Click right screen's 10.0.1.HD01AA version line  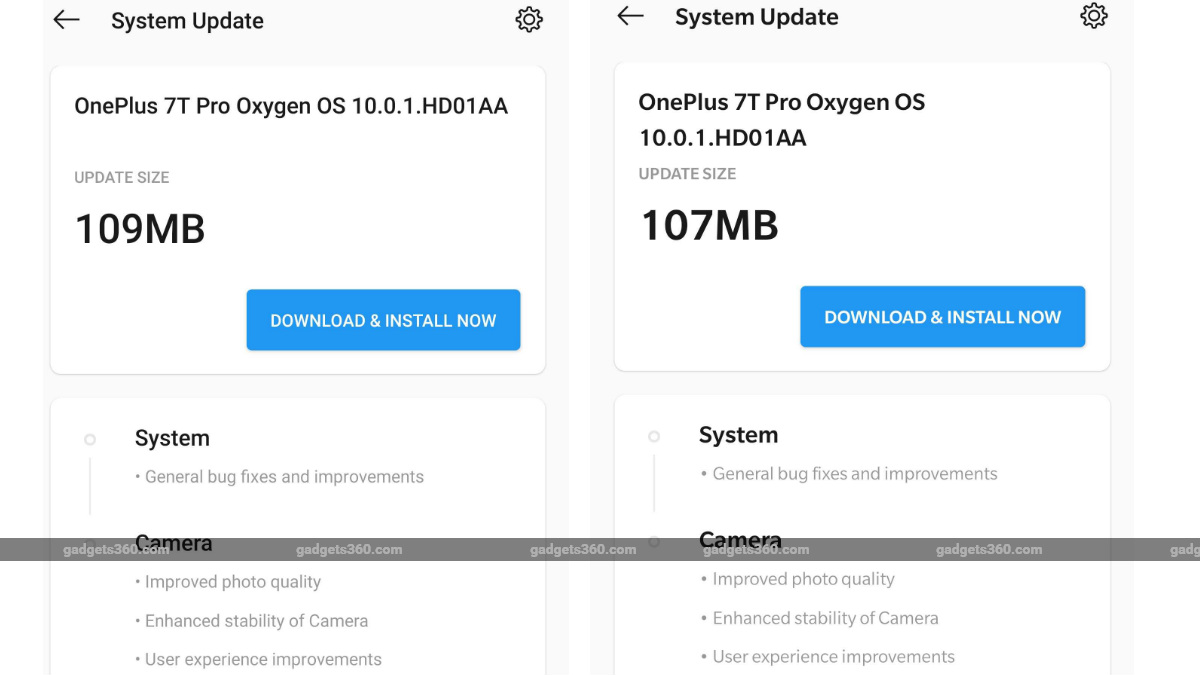click(722, 138)
